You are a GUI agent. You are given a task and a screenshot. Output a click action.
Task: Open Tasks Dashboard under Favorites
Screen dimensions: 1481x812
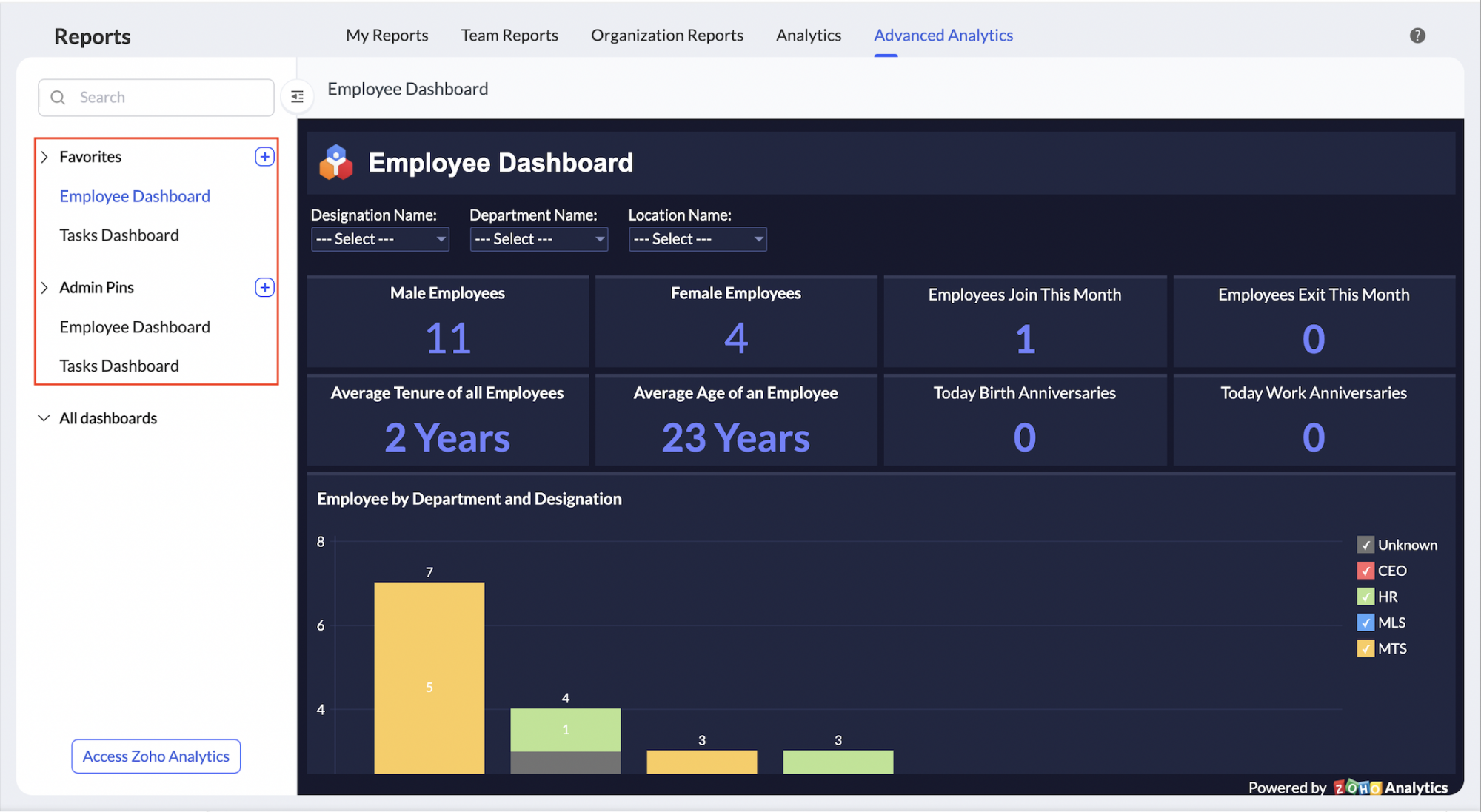click(x=119, y=235)
